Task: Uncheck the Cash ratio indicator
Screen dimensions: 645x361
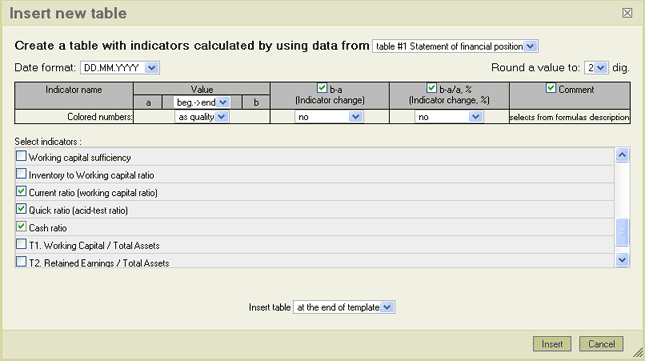Action: pos(21,227)
